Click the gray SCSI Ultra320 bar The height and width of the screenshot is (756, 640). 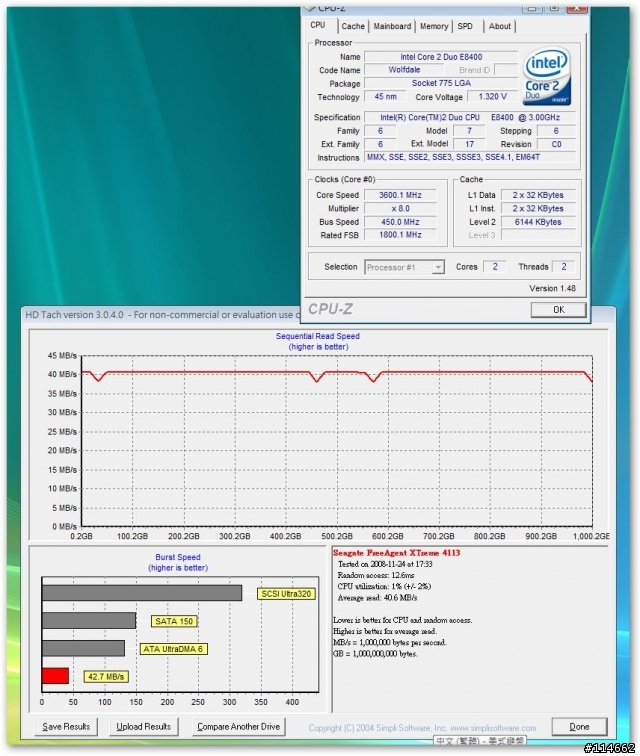coord(142,593)
